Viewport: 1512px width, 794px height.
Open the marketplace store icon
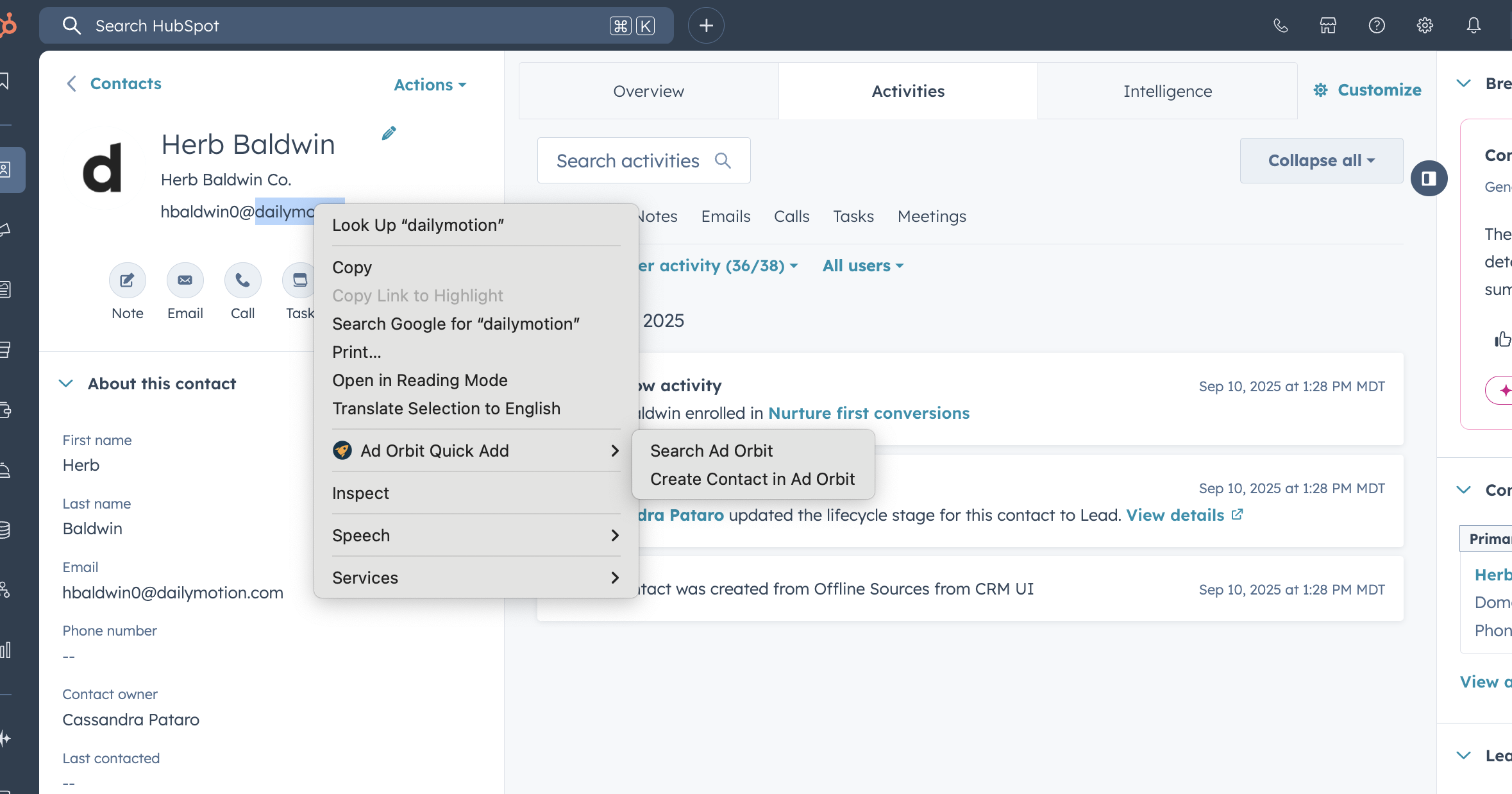[1328, 26]
